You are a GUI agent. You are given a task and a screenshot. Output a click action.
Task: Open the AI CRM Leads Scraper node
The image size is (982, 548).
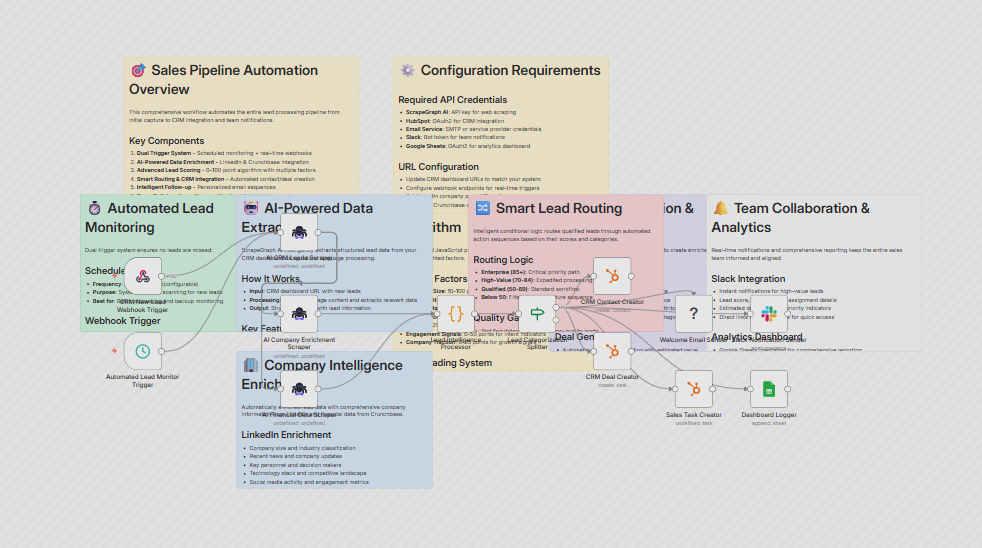[x=299, y=232]
